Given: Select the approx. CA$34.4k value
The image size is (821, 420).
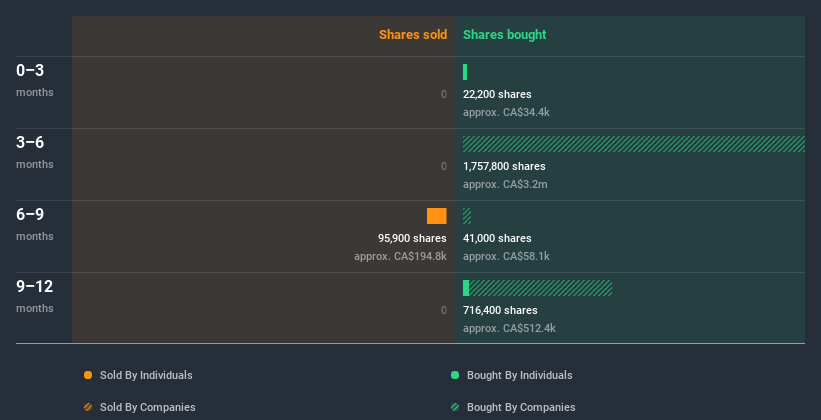Looking at the screenshot, I should (x=506, y=112).
